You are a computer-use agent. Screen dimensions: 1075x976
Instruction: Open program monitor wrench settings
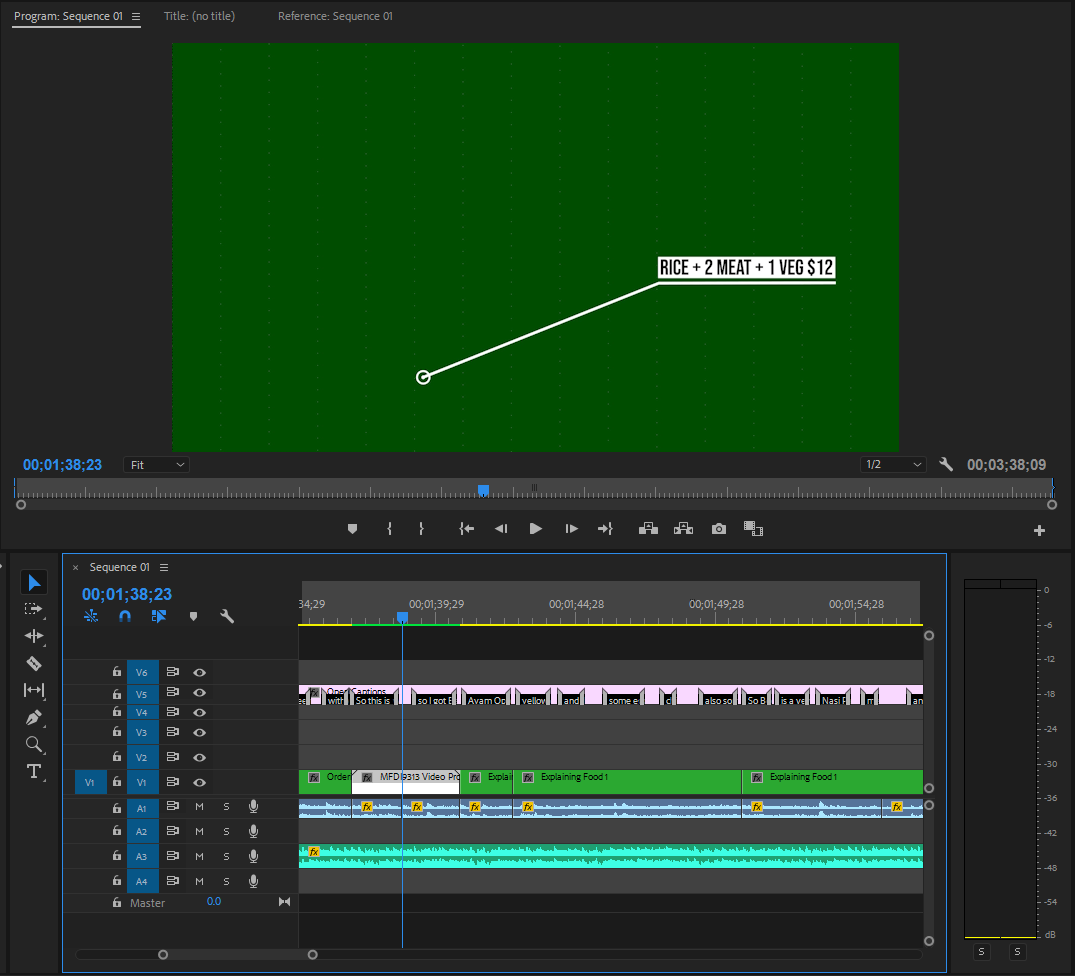(x=946, y=465)
